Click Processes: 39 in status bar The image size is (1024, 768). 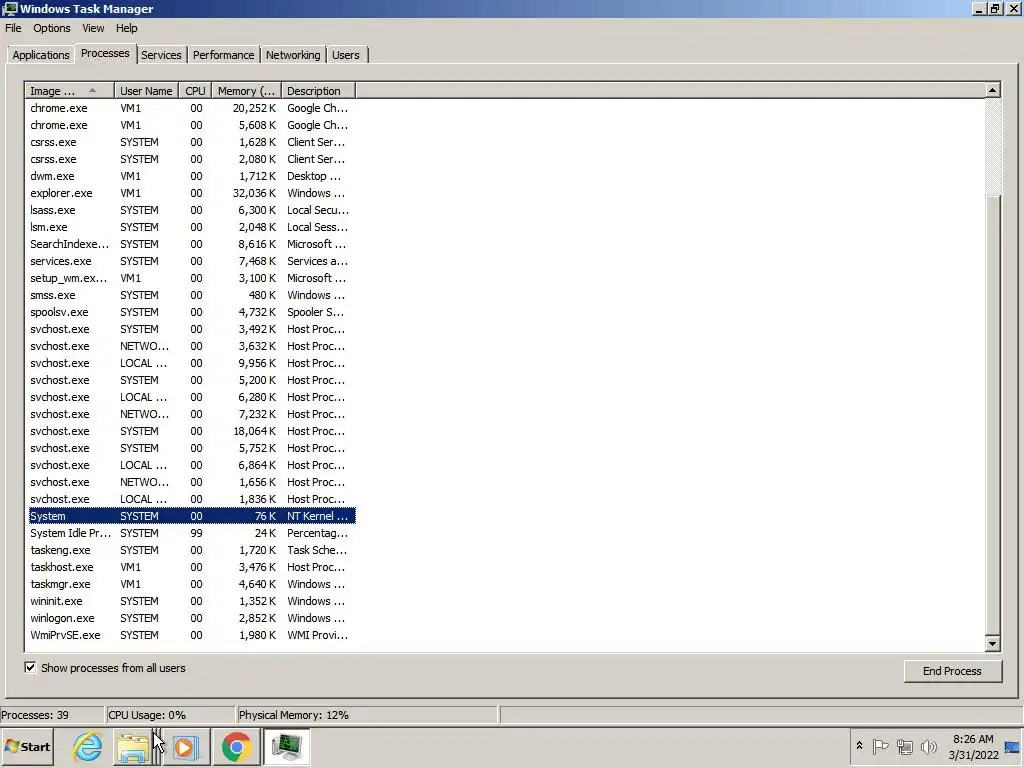[52, 715]
